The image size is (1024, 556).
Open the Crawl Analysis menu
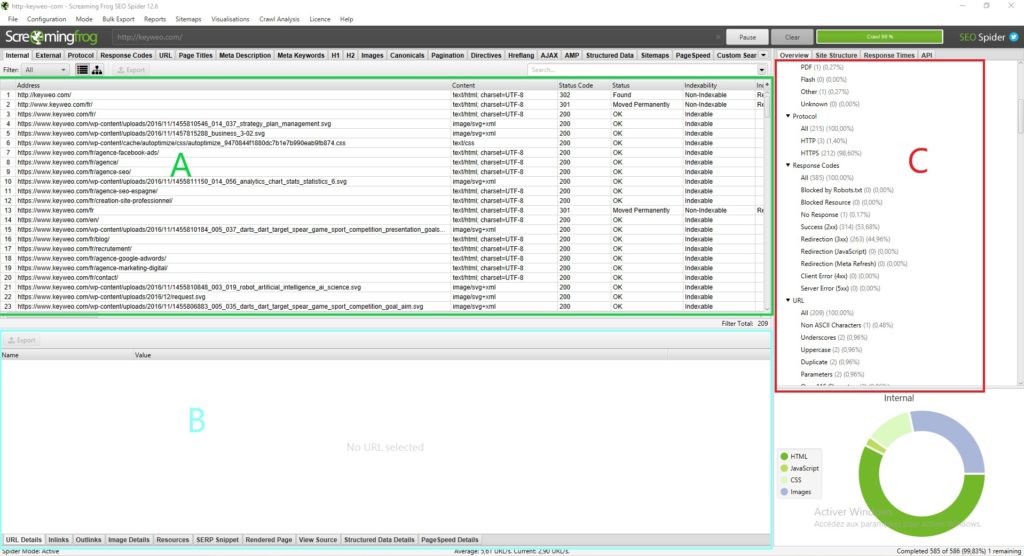[x=279, y=19]
